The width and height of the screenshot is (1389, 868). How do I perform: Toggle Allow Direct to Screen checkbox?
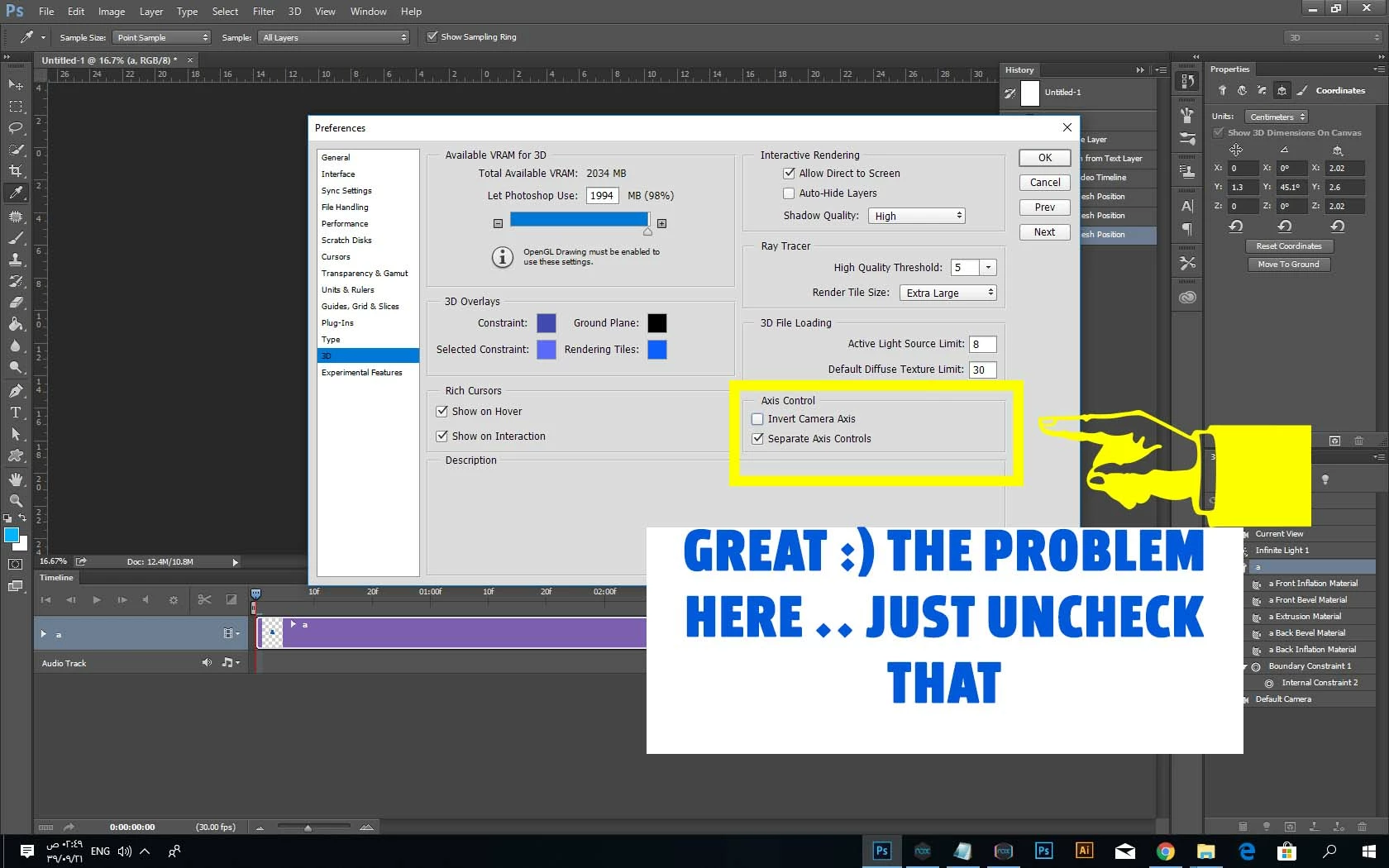pos(789,174)
